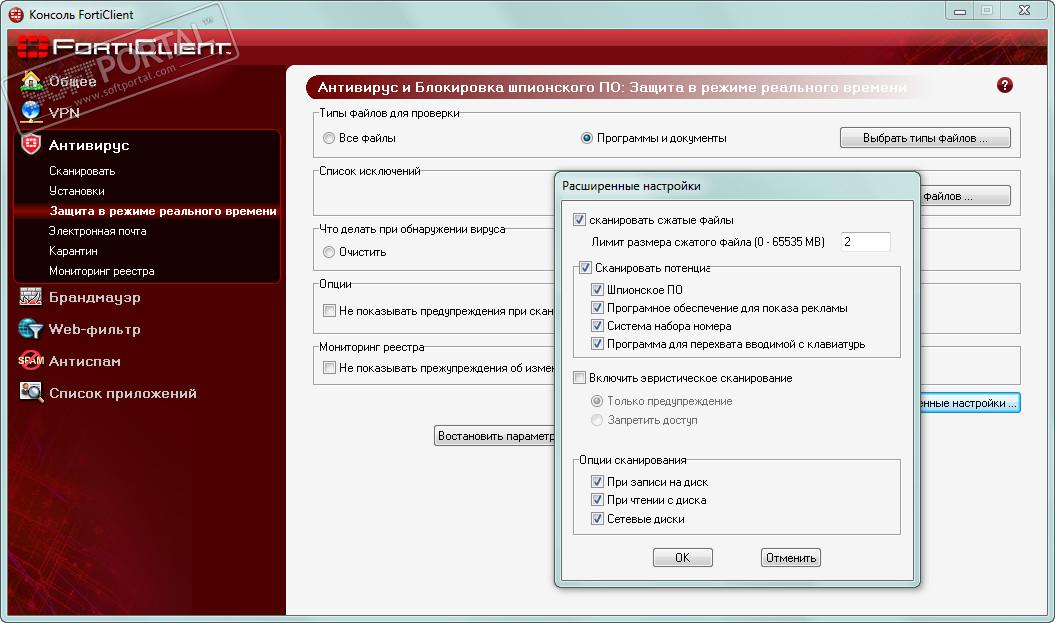1055x623 pixels.
Task: Click Востановить параметры button
Action: [x=495, y=436]
